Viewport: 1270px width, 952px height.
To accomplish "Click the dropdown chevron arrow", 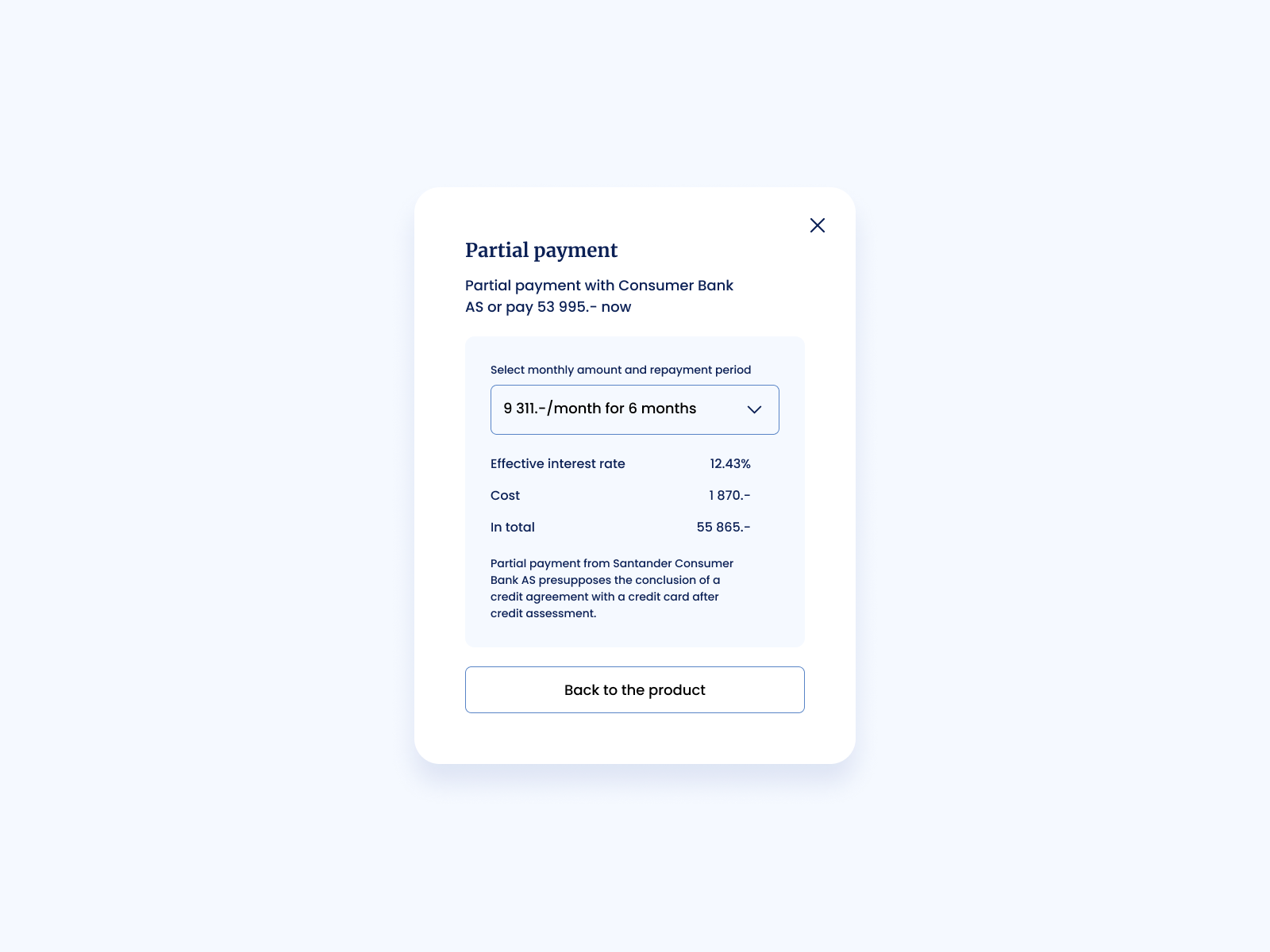I will (x=755, y=410).
